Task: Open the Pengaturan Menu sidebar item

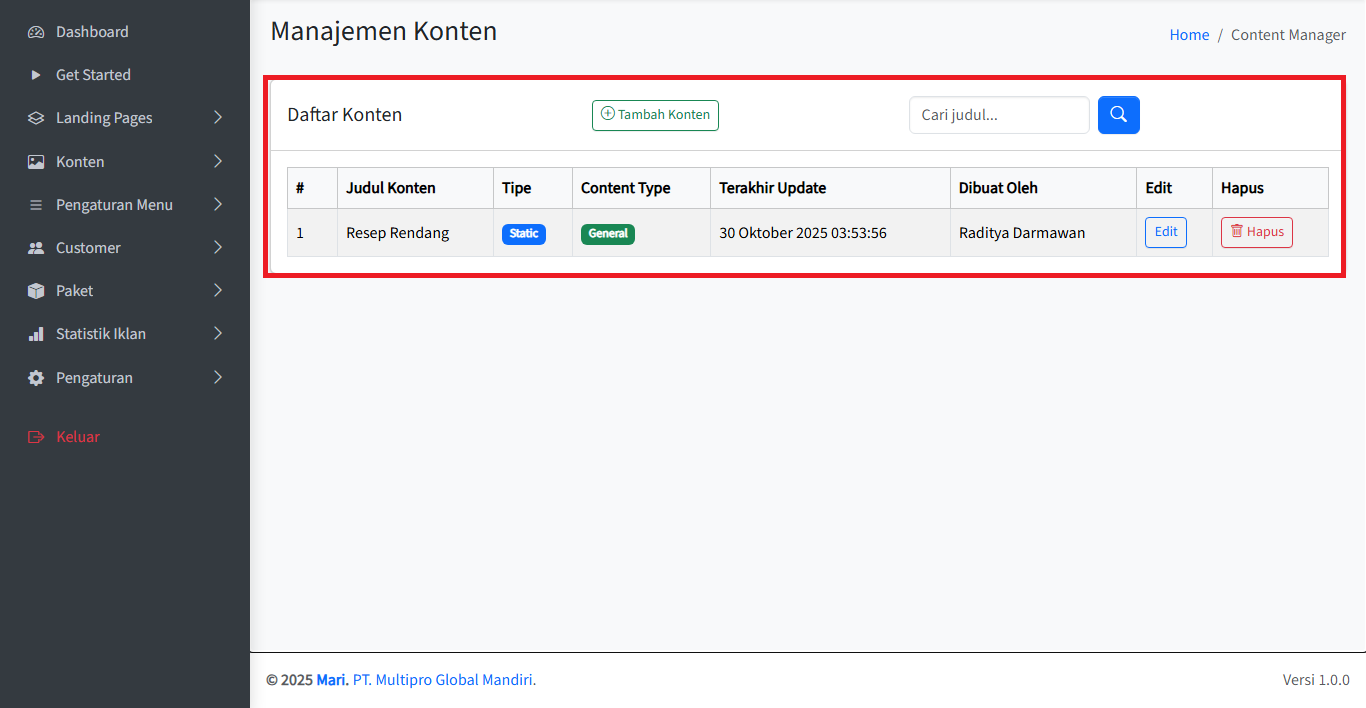Action: pyautogui.click(x=114, y=205)
